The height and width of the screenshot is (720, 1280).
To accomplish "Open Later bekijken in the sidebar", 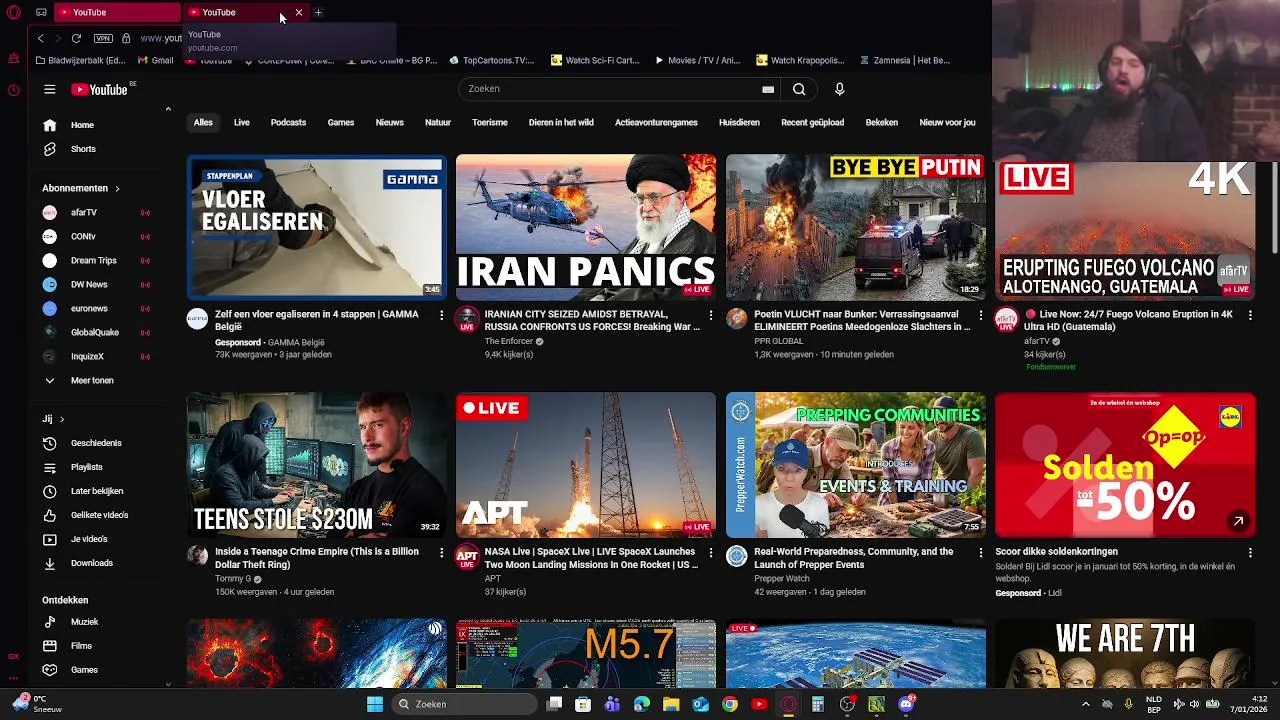I will [98, 491].
